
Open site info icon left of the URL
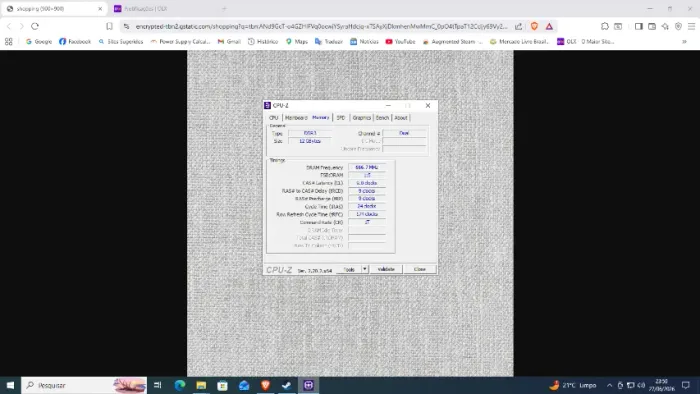pyautogui.click(x=126, y=26)
